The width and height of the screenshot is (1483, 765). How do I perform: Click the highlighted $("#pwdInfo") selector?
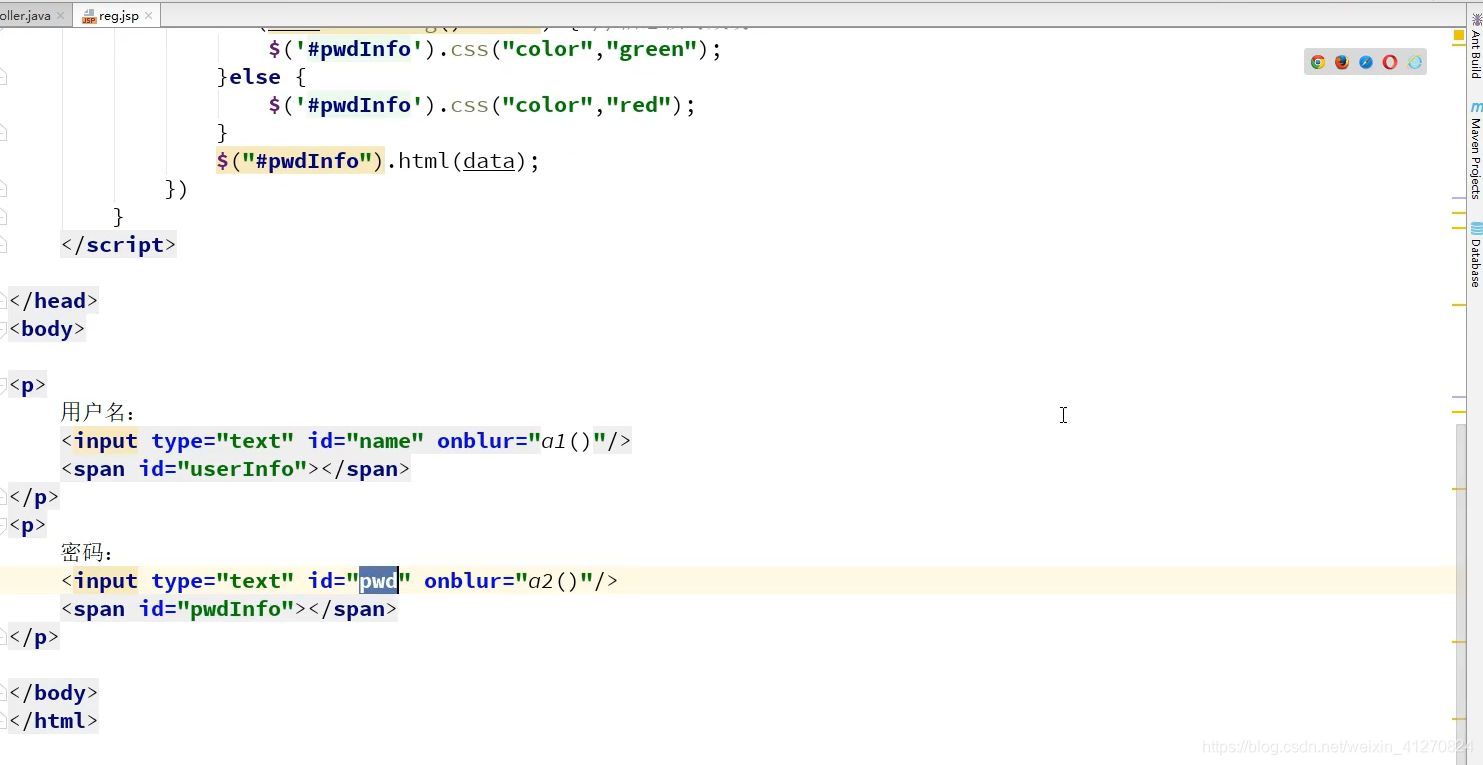click(301, 161)
